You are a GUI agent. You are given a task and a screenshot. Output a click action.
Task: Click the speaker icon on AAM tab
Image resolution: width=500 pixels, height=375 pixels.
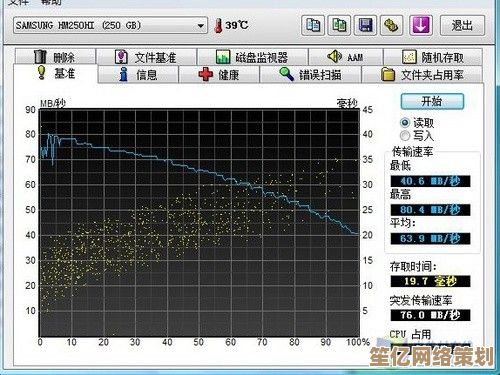[334, 56]
